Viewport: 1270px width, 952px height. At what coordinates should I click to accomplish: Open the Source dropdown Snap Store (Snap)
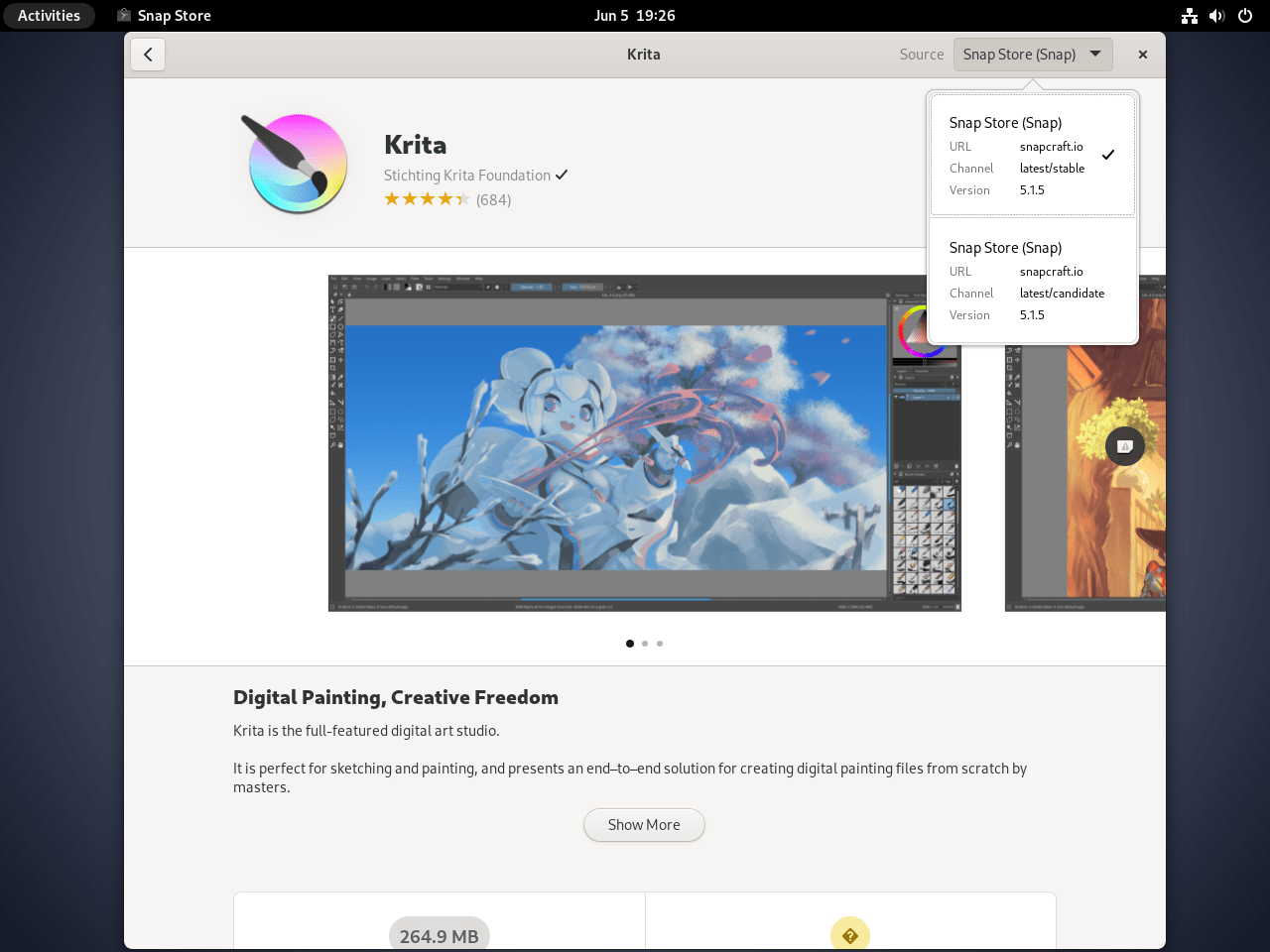click(1033, 55)
